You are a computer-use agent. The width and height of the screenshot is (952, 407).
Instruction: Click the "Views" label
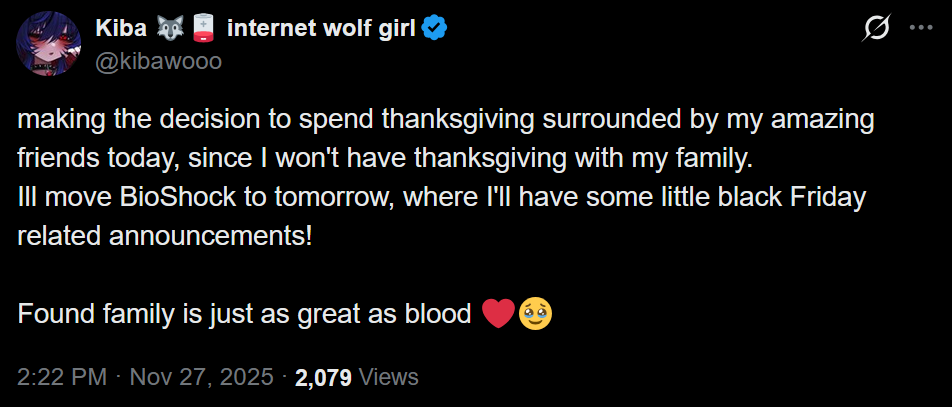[388, 377]
